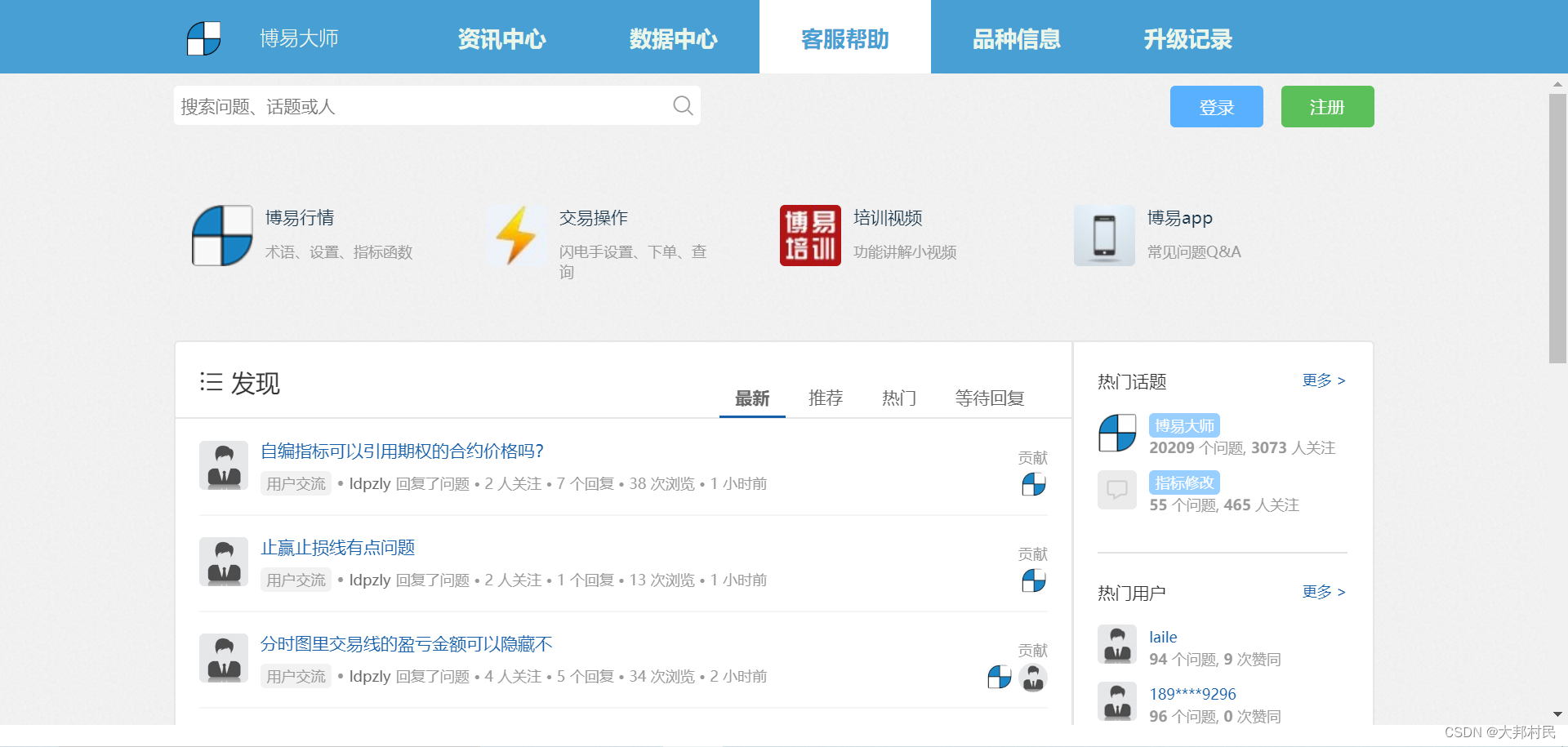The width and height of the screenshot is (1568, 747).
Task: Click the 博易大师 header brand text
Action: pos(299,38)
